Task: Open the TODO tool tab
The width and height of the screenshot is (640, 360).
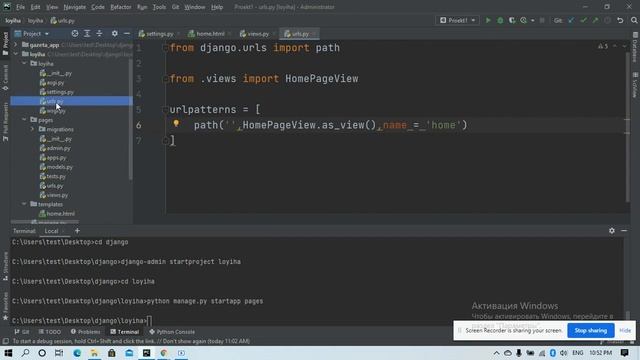Action: (50, 332)
